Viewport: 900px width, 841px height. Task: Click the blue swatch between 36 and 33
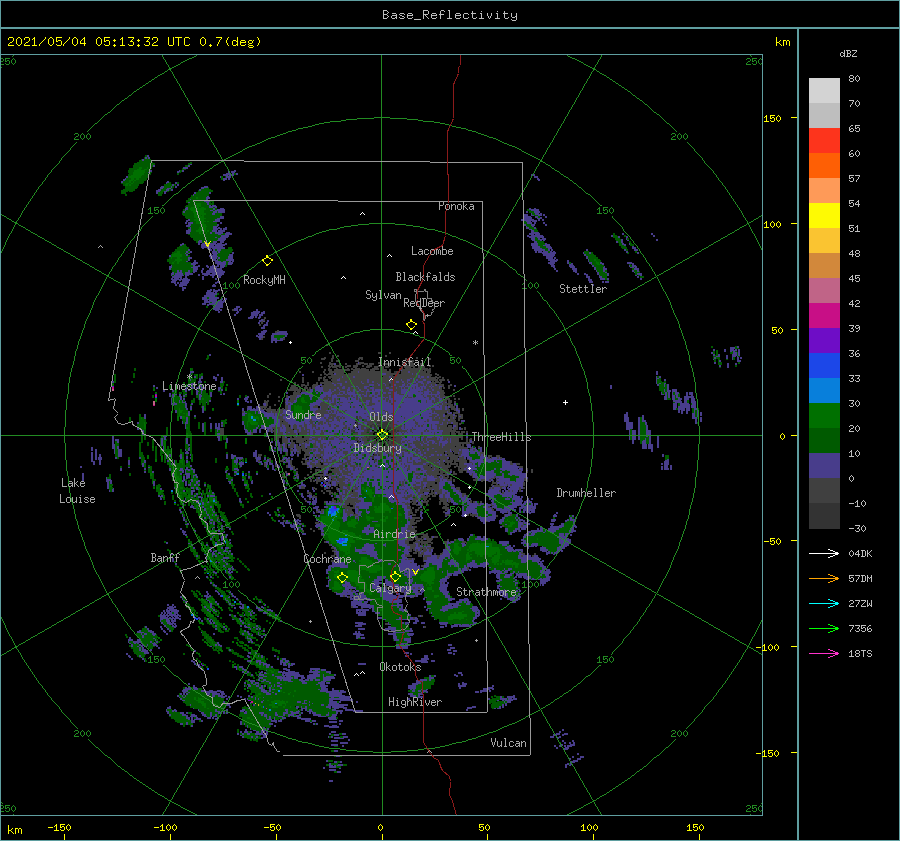pos(824,366)
